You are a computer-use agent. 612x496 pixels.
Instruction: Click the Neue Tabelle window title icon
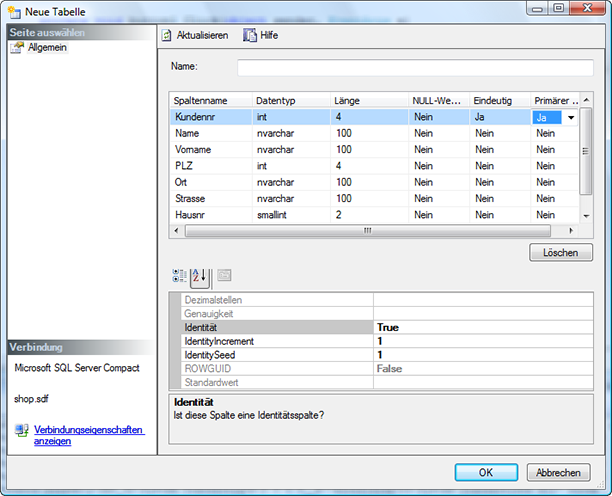pos(14,12)
